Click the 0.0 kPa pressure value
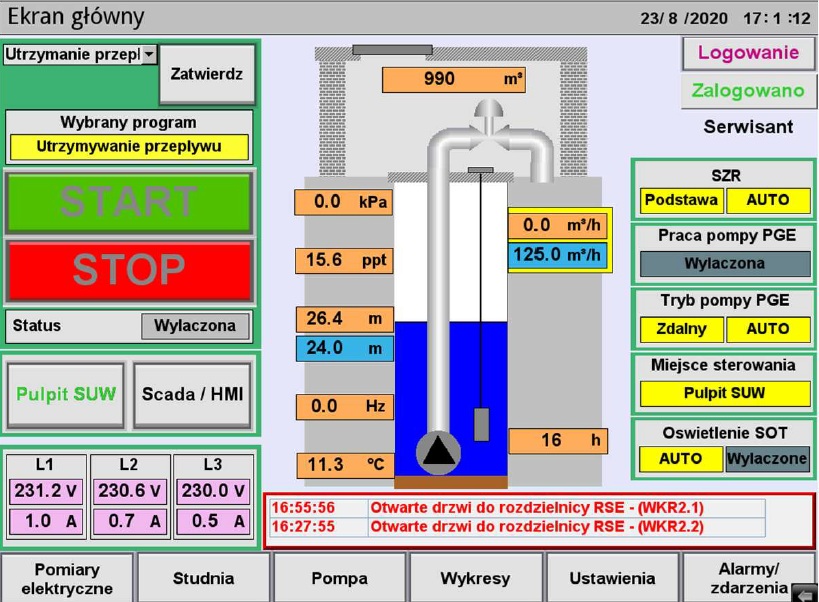The height and width of the screenshot is (602, 819). click(344, 202)
